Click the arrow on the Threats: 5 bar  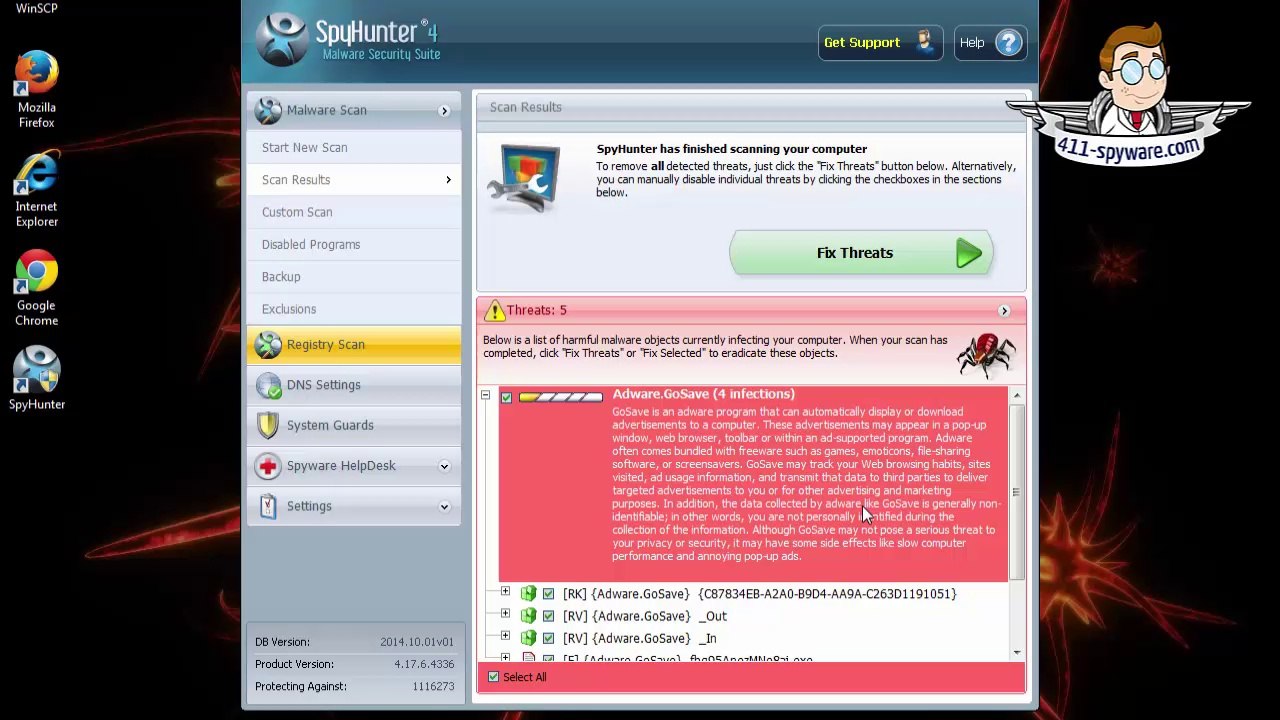click(x=1004, y=311)
